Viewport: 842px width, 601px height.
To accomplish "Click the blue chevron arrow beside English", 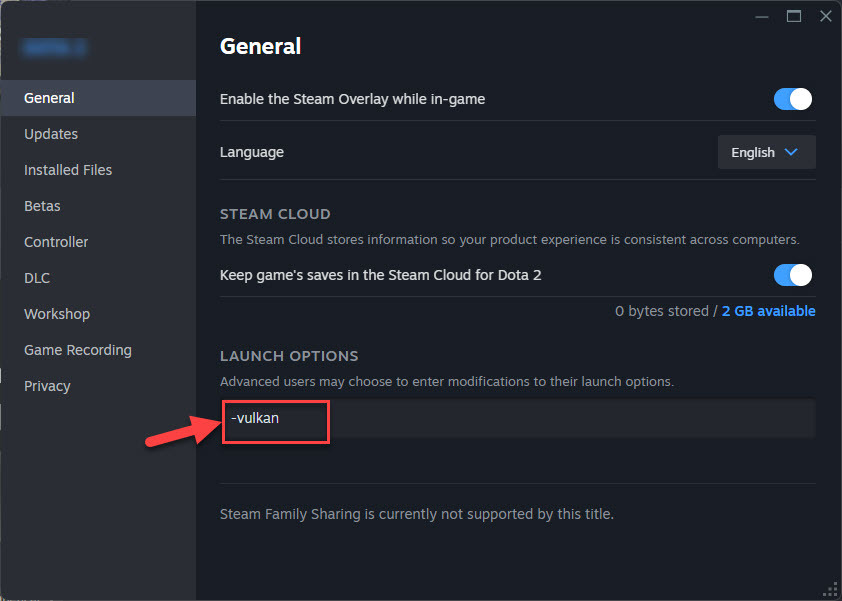I will coord(791,153).
